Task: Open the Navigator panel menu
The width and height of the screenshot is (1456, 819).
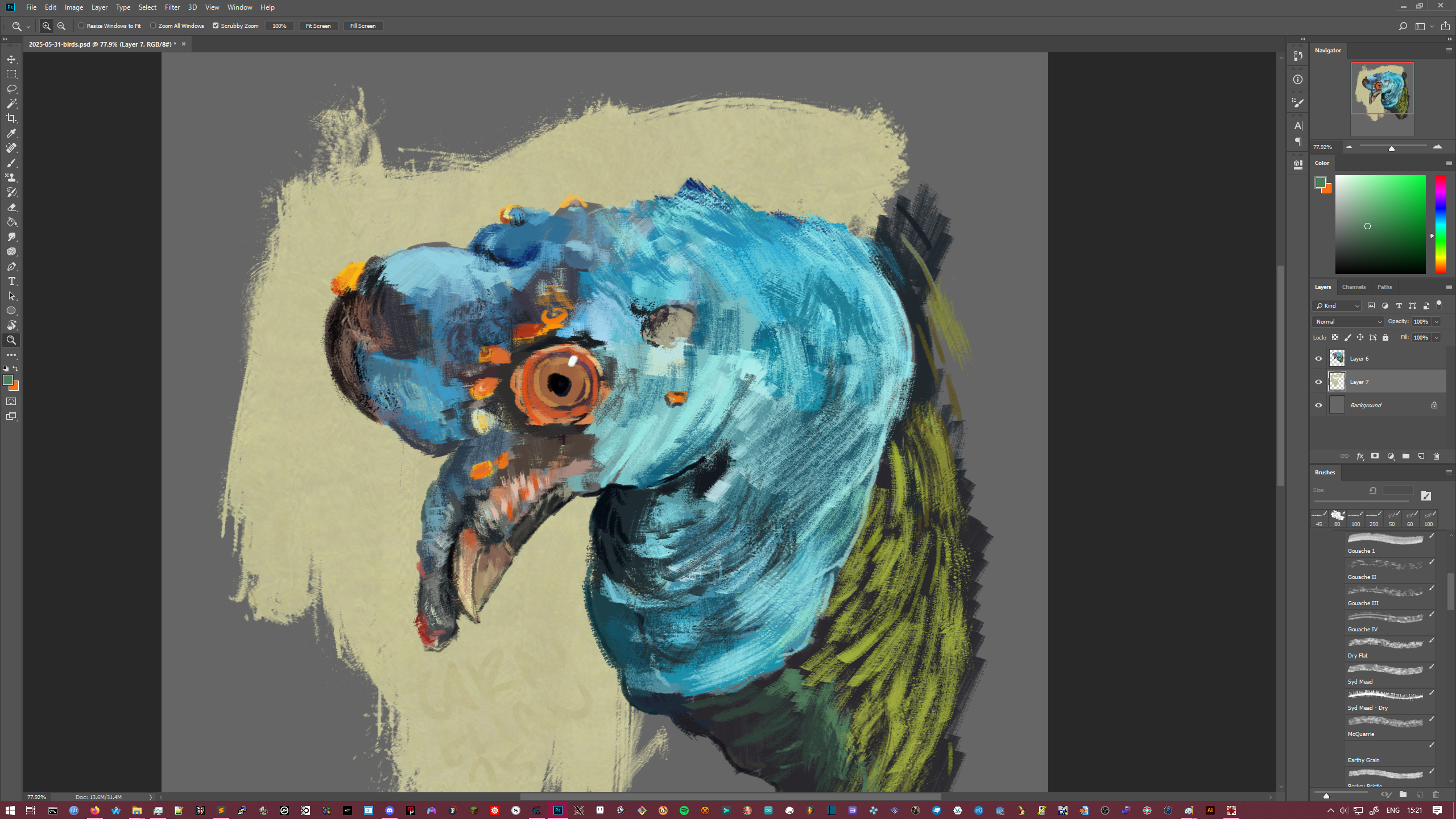Action: click(1449, 51)
